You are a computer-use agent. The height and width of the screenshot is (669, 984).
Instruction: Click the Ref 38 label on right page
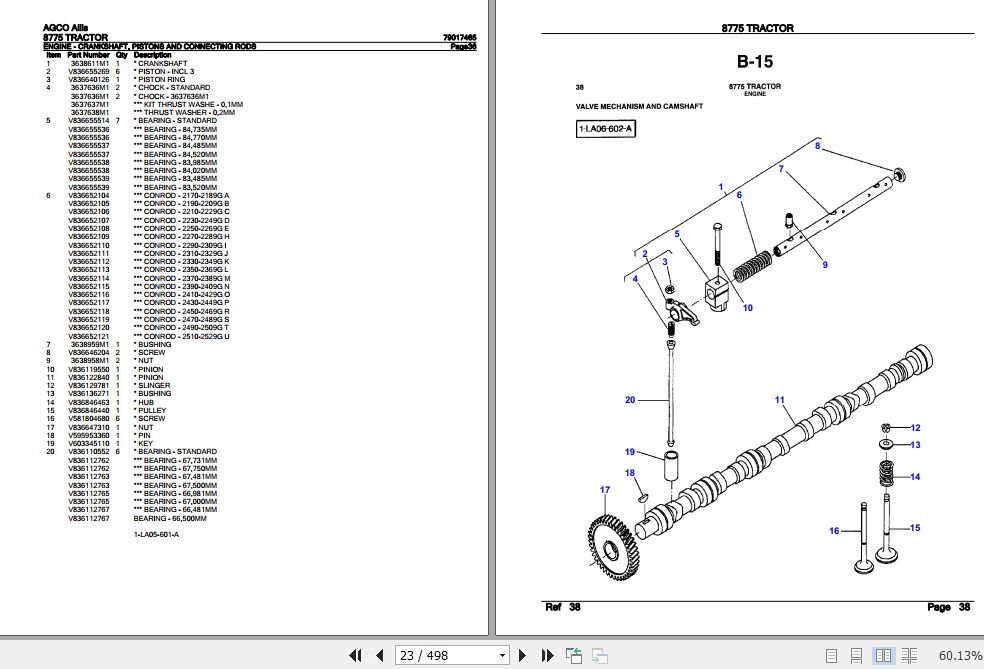tap(561, 606)
